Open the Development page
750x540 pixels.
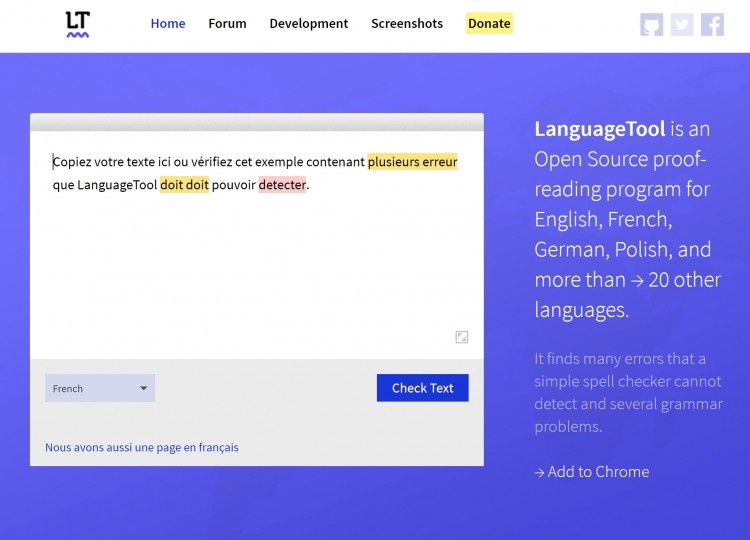pyautogui.click(x=309, y=23)
